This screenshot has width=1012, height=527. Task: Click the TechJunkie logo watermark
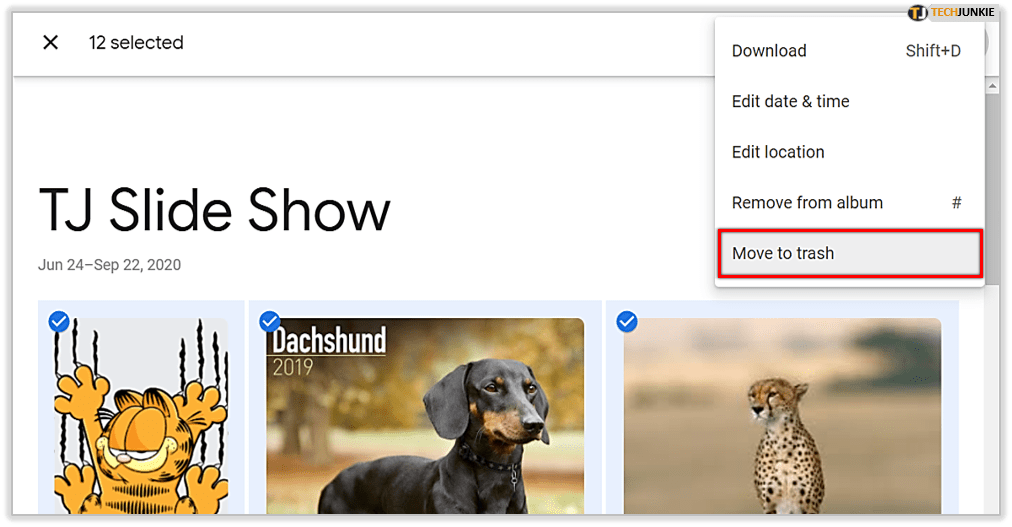pyautogui.click(x=951, y=13)
